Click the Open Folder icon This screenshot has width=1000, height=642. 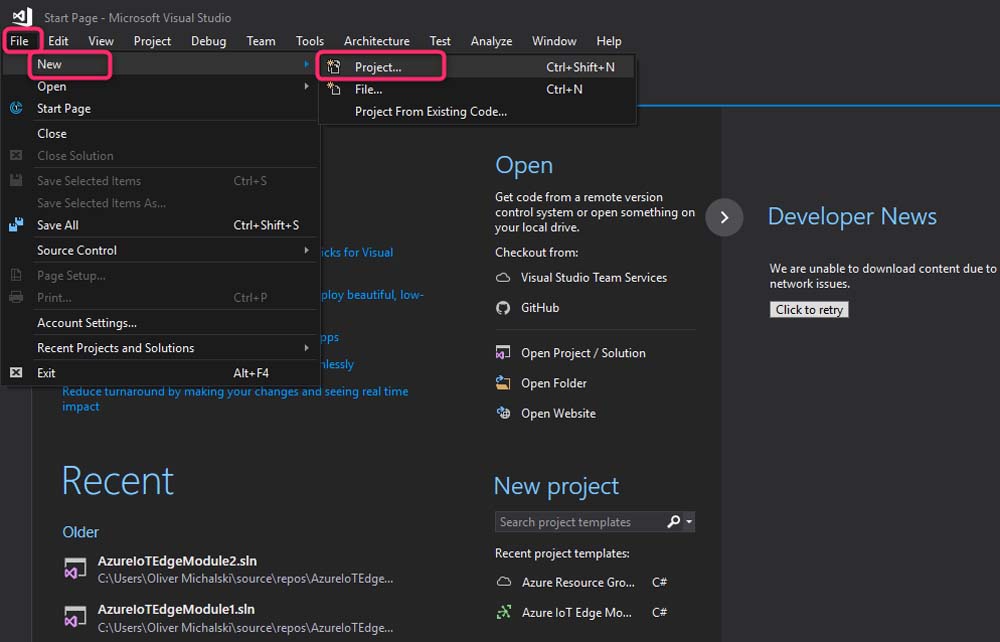[x=503, y=383]
